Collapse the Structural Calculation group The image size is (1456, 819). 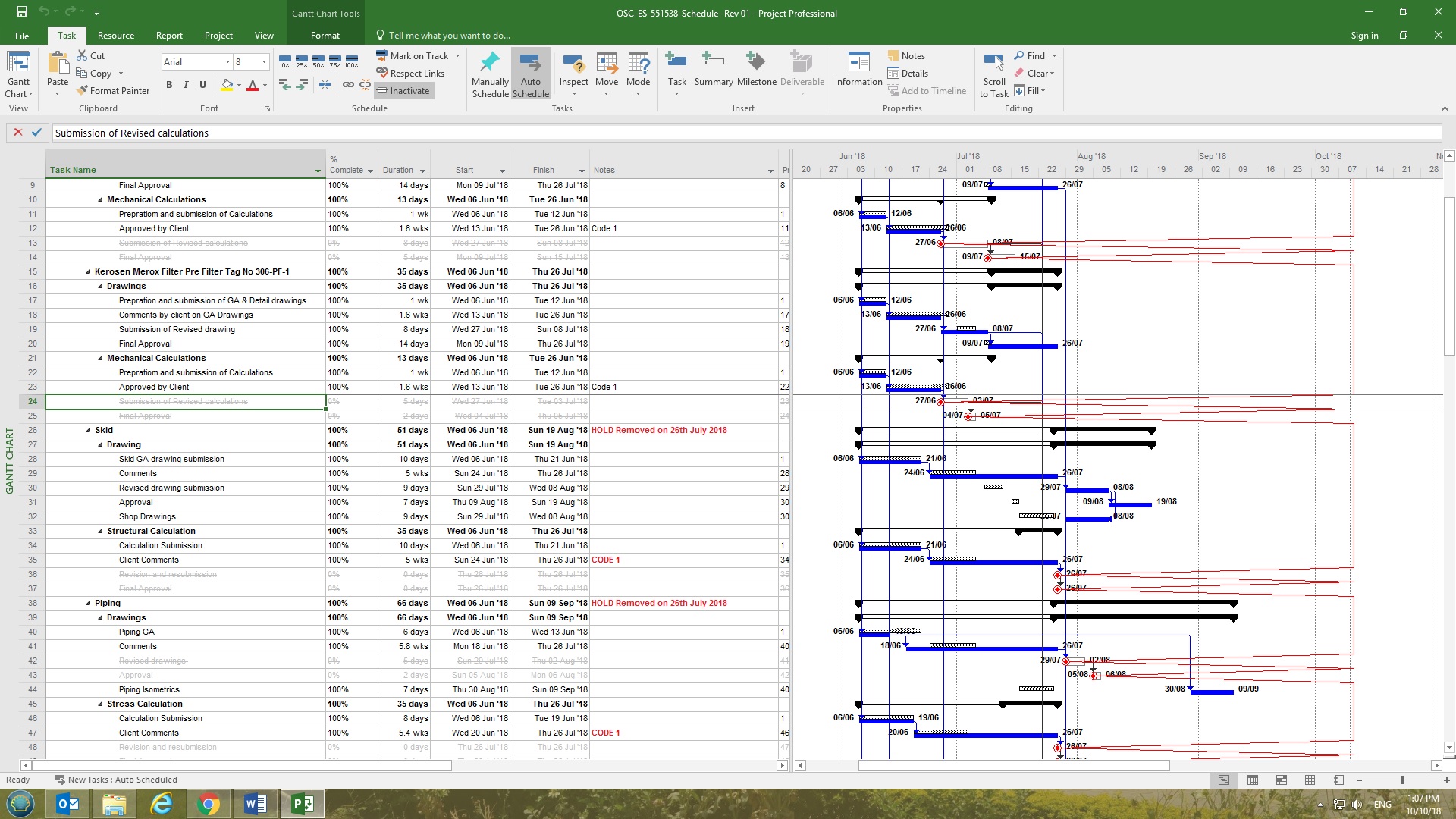100,531
